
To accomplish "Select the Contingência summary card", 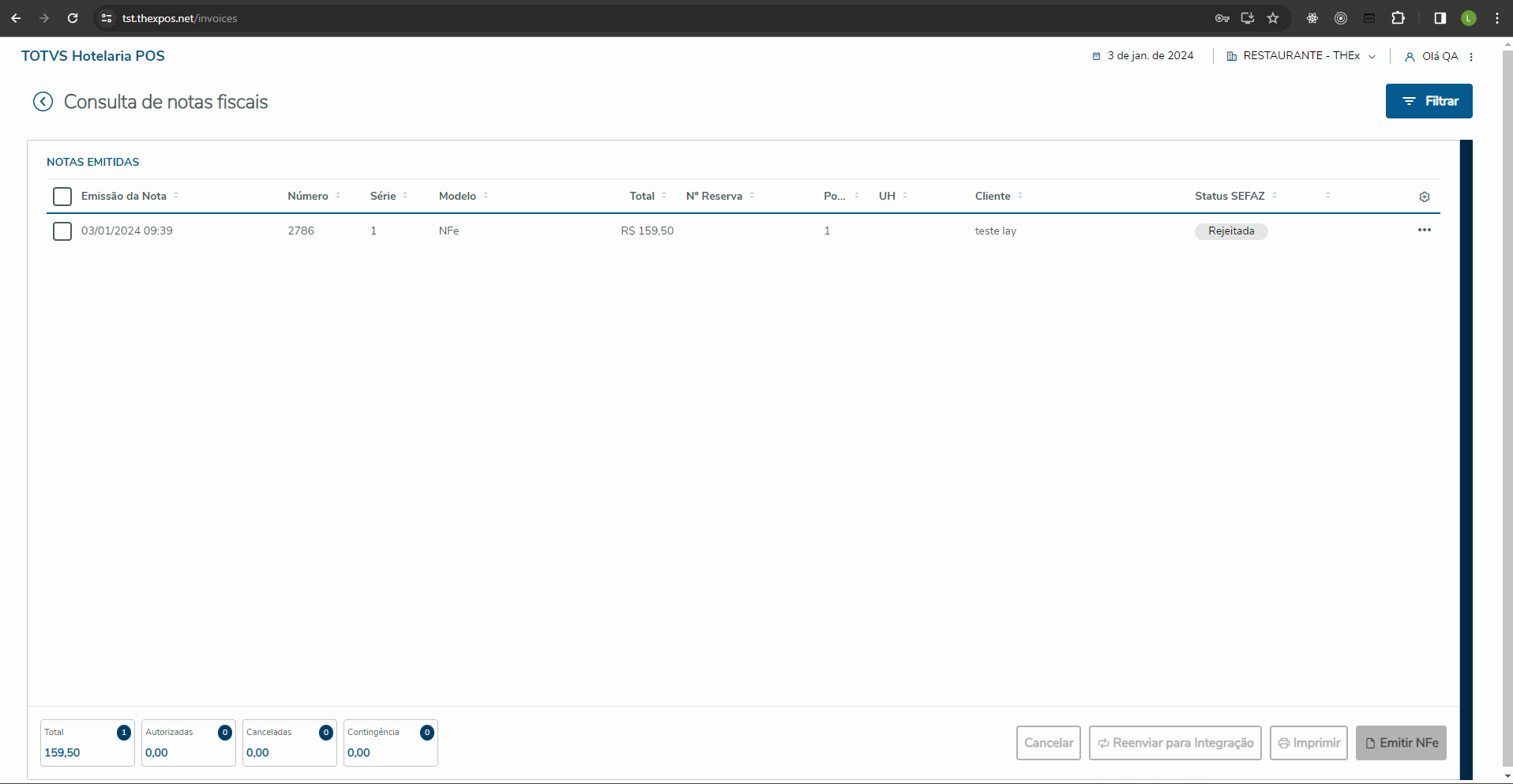I will [x=391, y=743].
